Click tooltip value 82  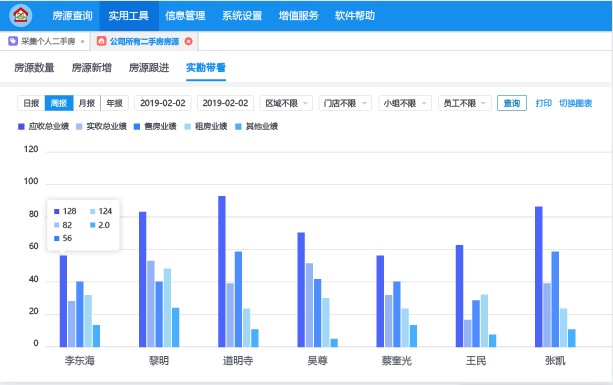click(67, 225)
